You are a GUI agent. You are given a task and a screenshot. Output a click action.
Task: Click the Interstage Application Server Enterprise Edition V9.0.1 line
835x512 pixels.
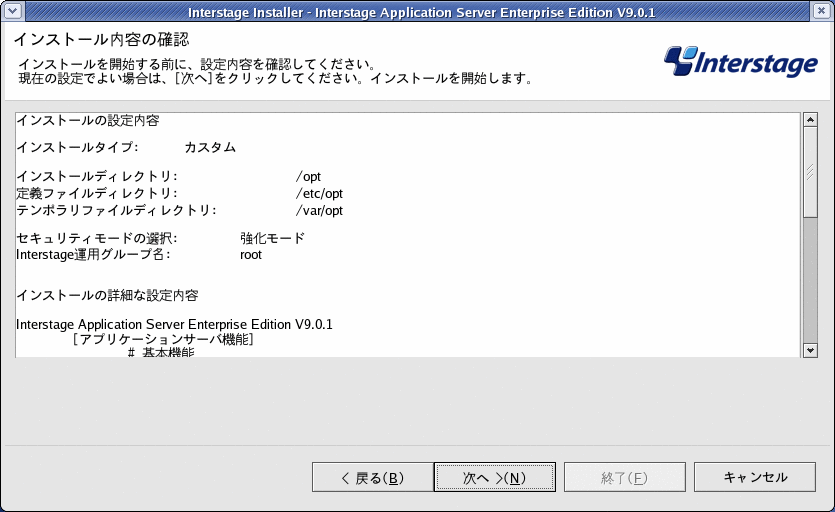point(174,324)
